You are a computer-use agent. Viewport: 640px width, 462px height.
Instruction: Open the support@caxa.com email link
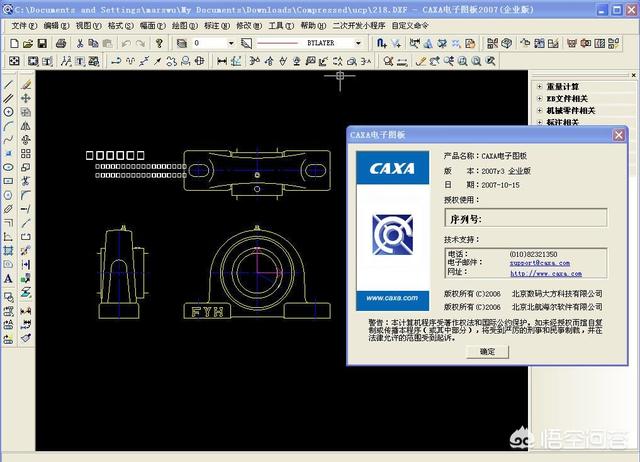click(540, 263)
